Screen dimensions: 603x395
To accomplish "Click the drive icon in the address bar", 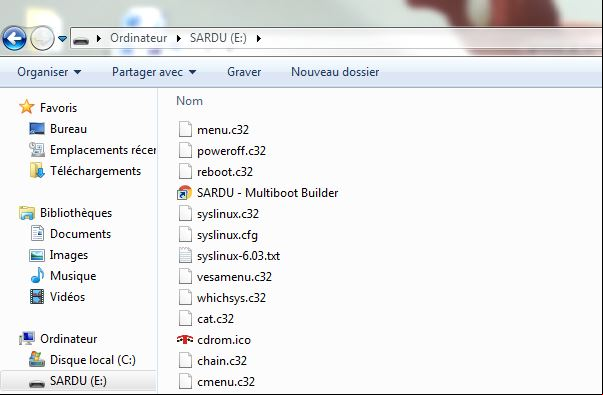I will [81, 39].
